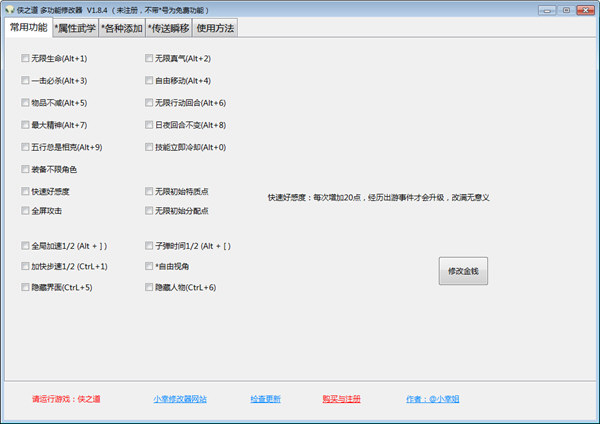Open 小幸修改器网站 link
The image size is (600, 424).
[x=180, y=399]
